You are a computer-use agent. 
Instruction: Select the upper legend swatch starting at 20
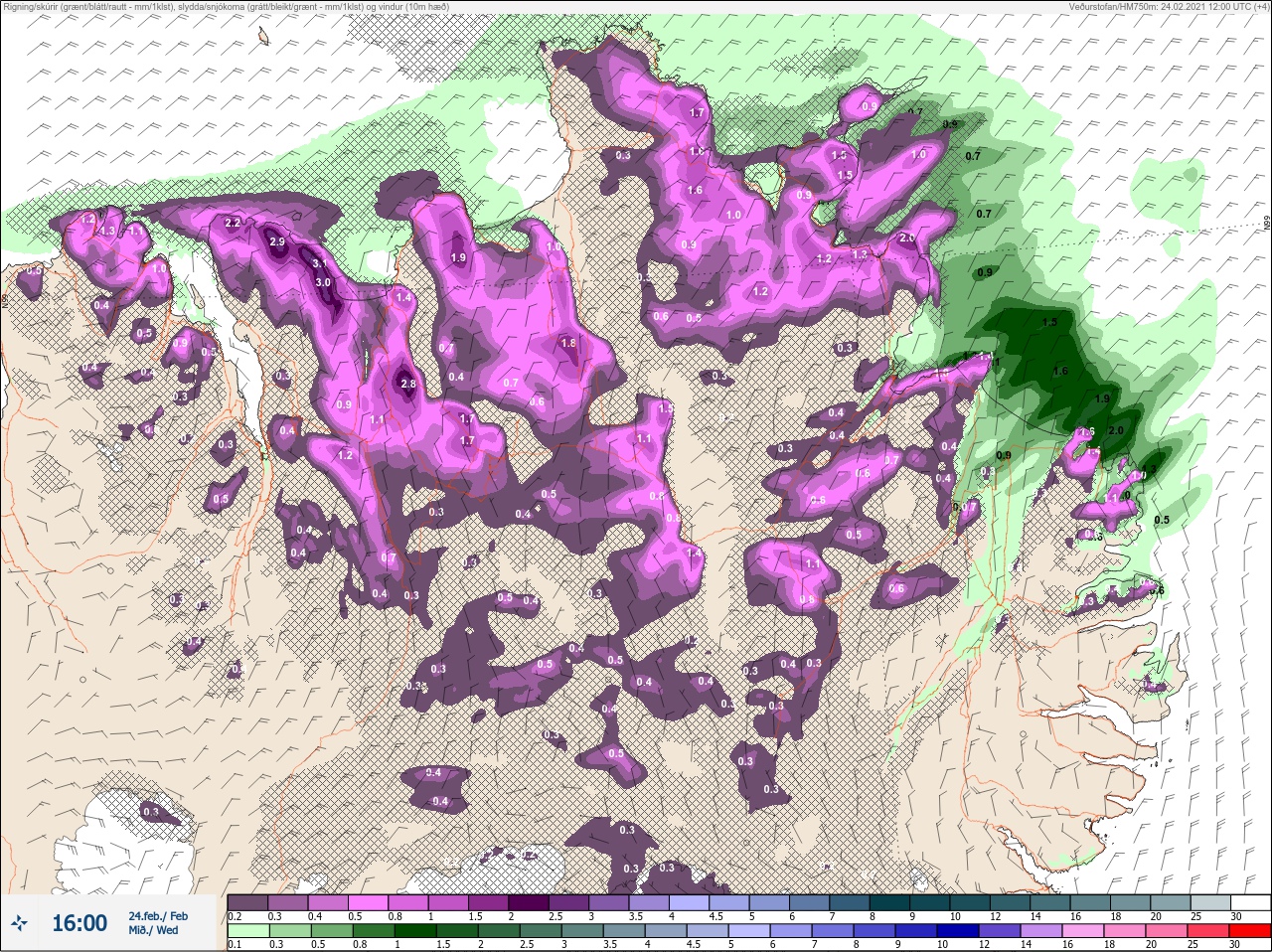click(x=1173, y=901)
